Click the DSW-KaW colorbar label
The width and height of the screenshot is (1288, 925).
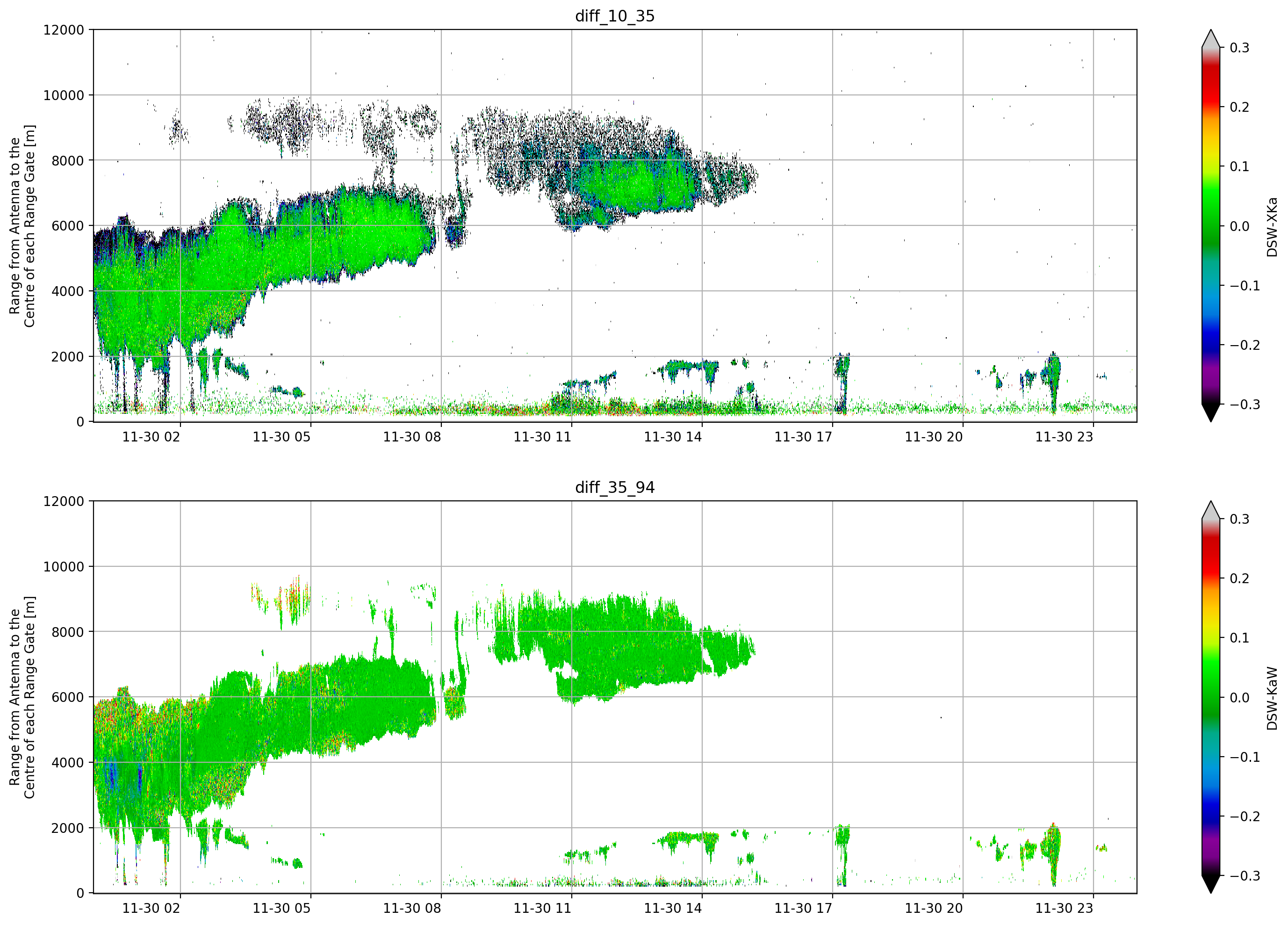pos(1272,698)
